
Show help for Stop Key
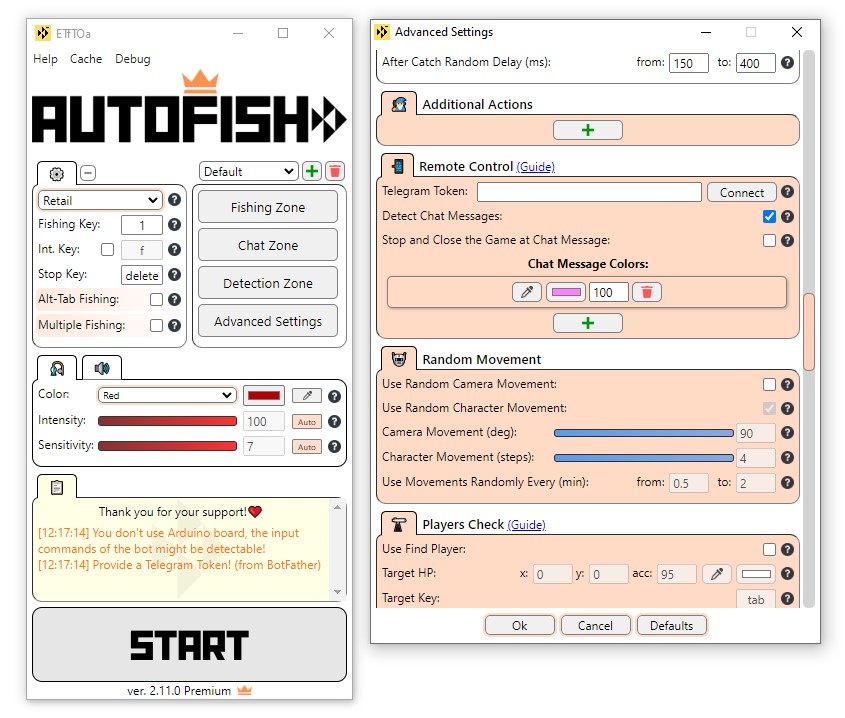pyautogui.click(x=174, y=274)
